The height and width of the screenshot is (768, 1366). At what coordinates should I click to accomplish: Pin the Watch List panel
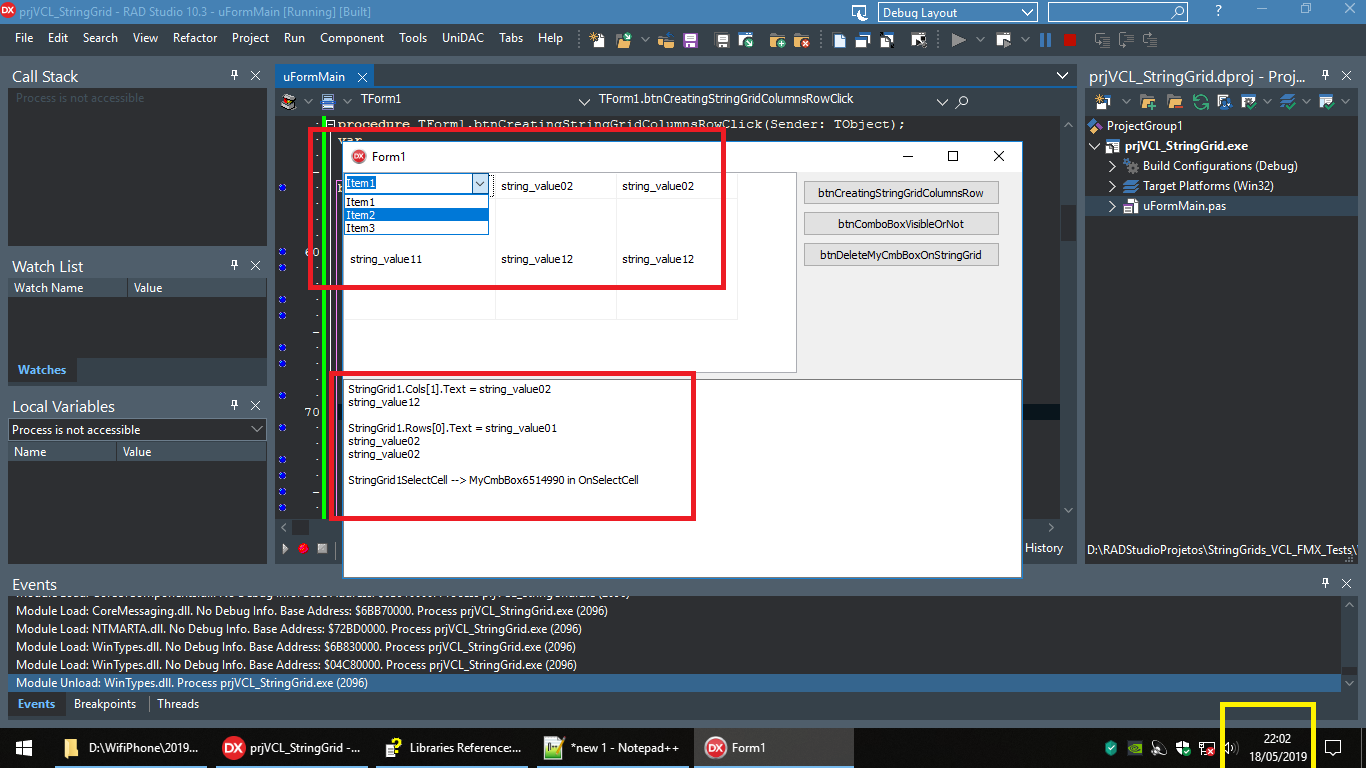tap(234, 266)
